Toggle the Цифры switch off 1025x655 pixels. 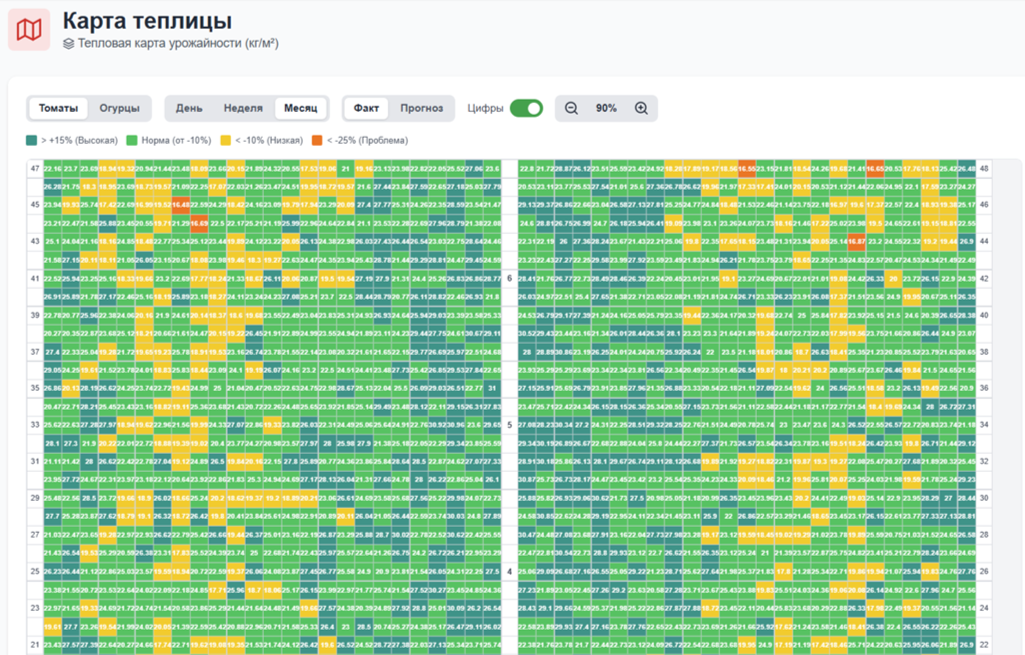pyautogui.click(x=526, y=108)
